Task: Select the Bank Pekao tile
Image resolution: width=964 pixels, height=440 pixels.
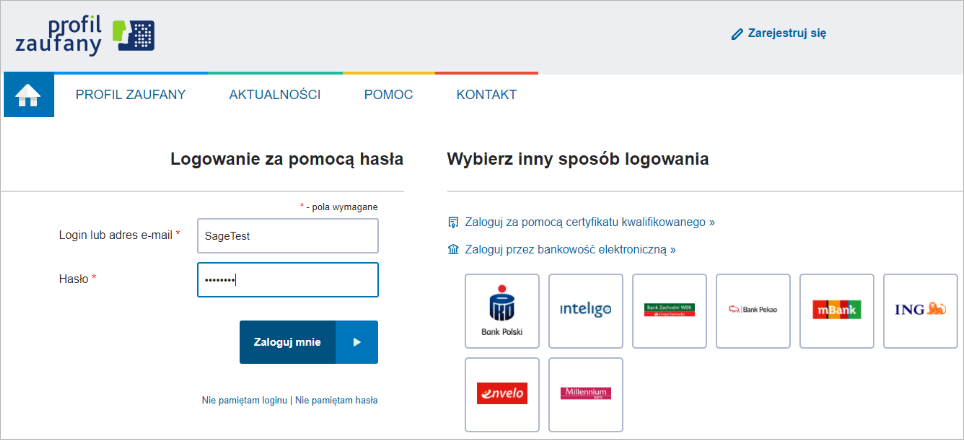Action: tap(752, 311)
